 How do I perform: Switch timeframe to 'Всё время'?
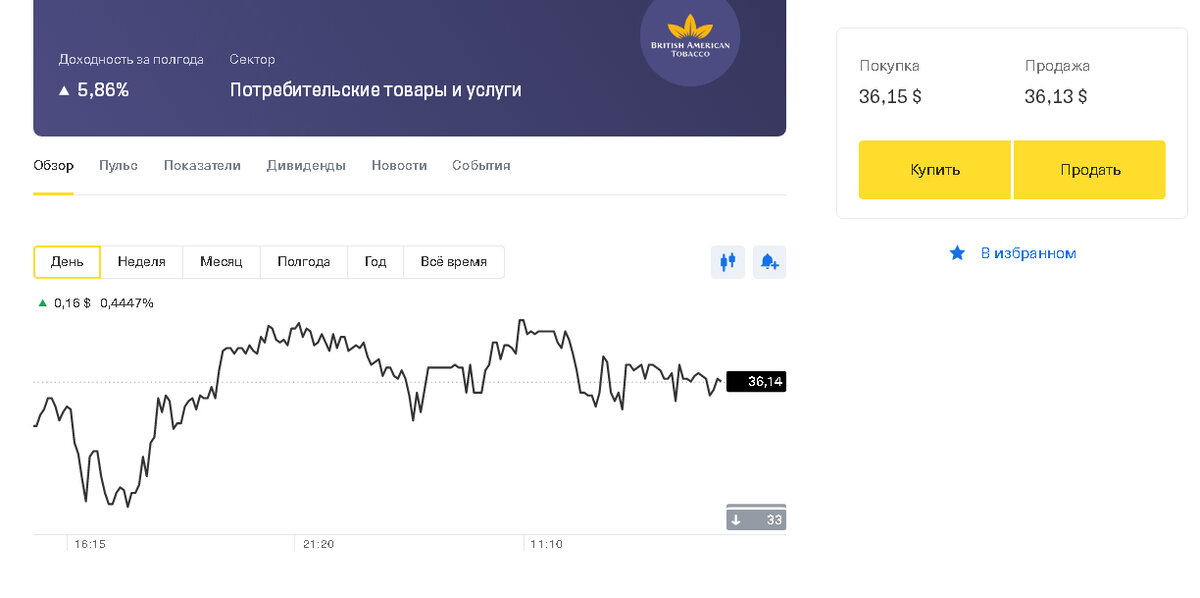(453, 261)
